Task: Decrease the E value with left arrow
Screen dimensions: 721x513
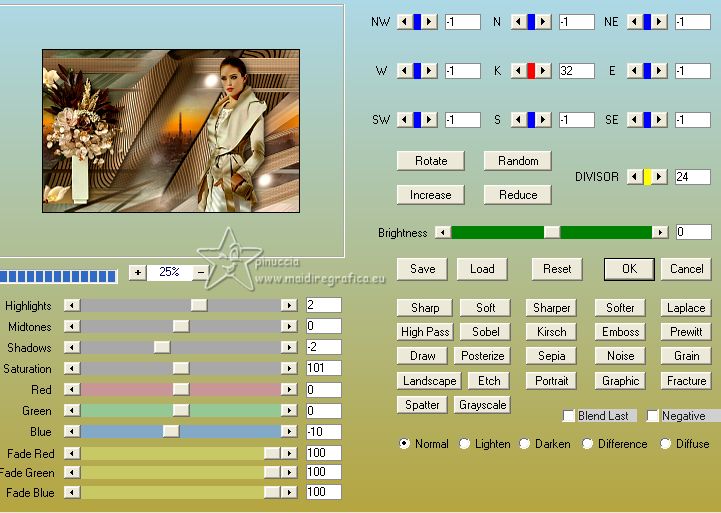Action: coord(635,71)
